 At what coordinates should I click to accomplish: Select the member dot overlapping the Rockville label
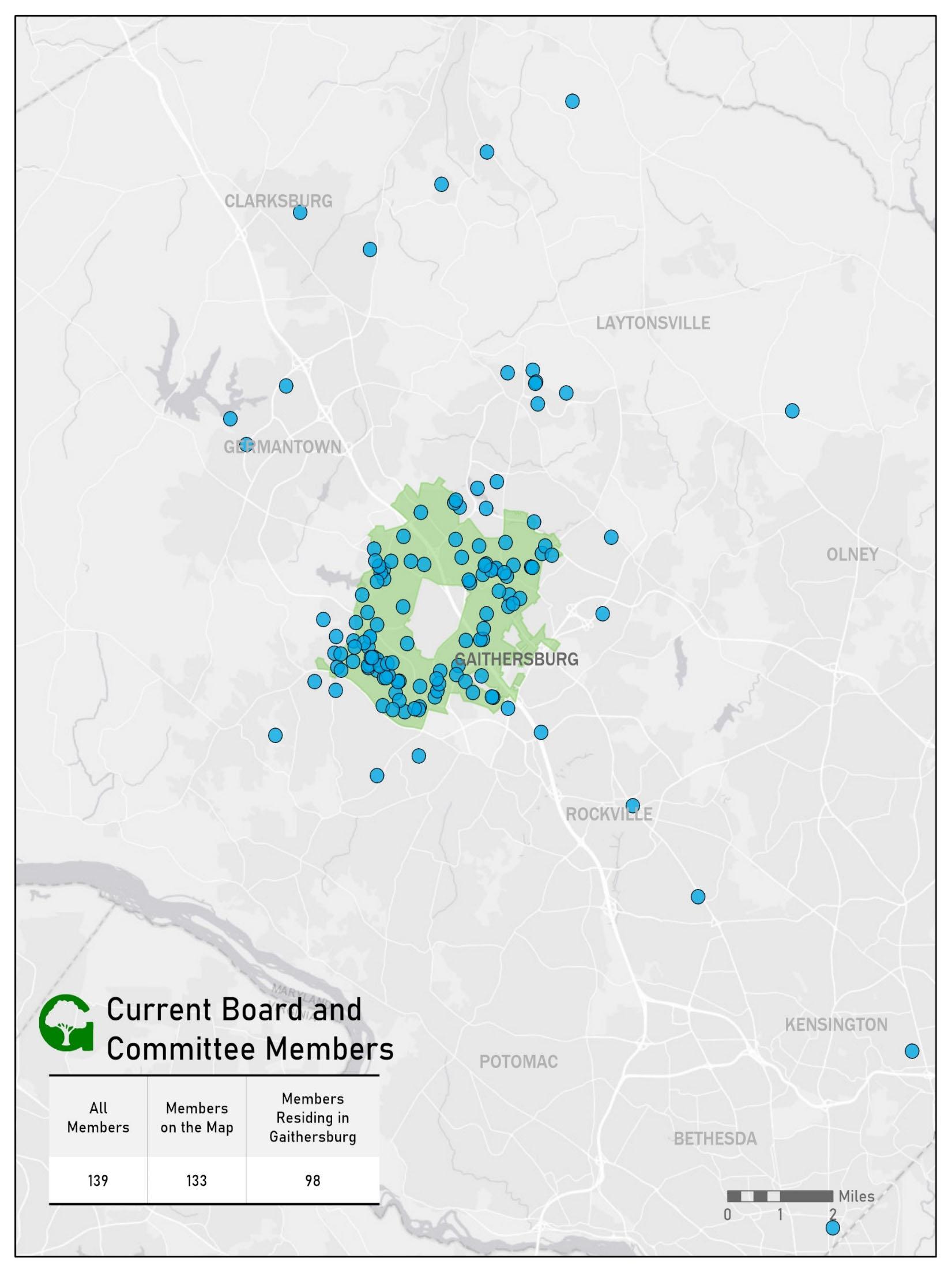click(633, 805)
